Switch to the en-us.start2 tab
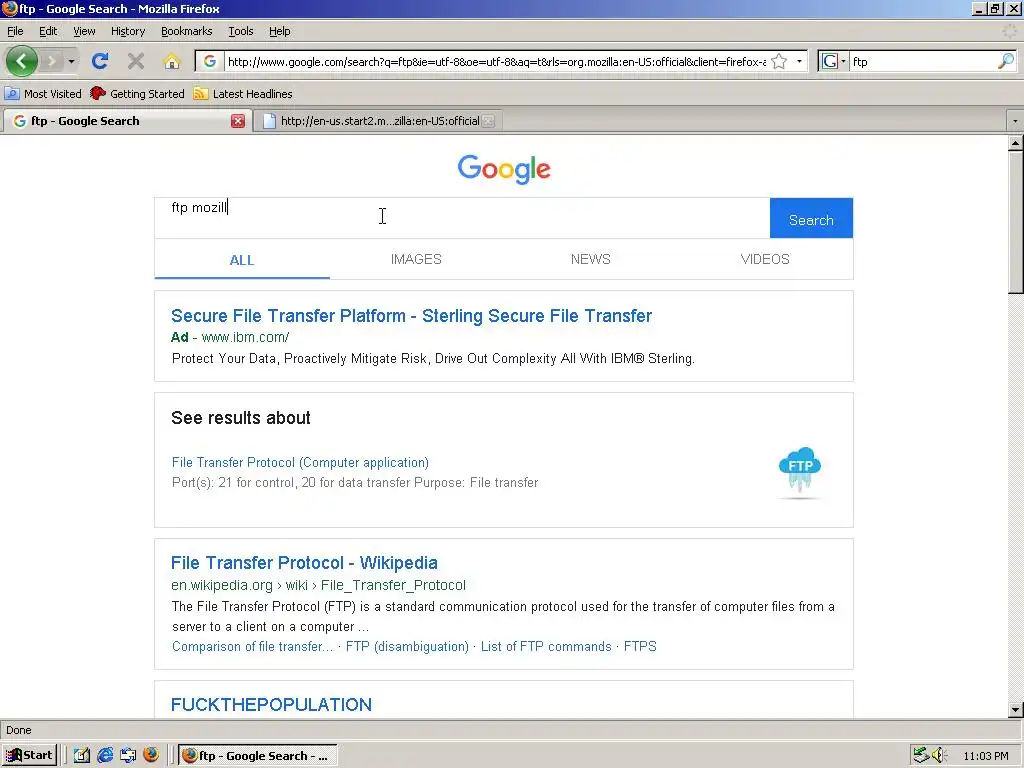The image size is (1024, 768). [x=379, y=121]
